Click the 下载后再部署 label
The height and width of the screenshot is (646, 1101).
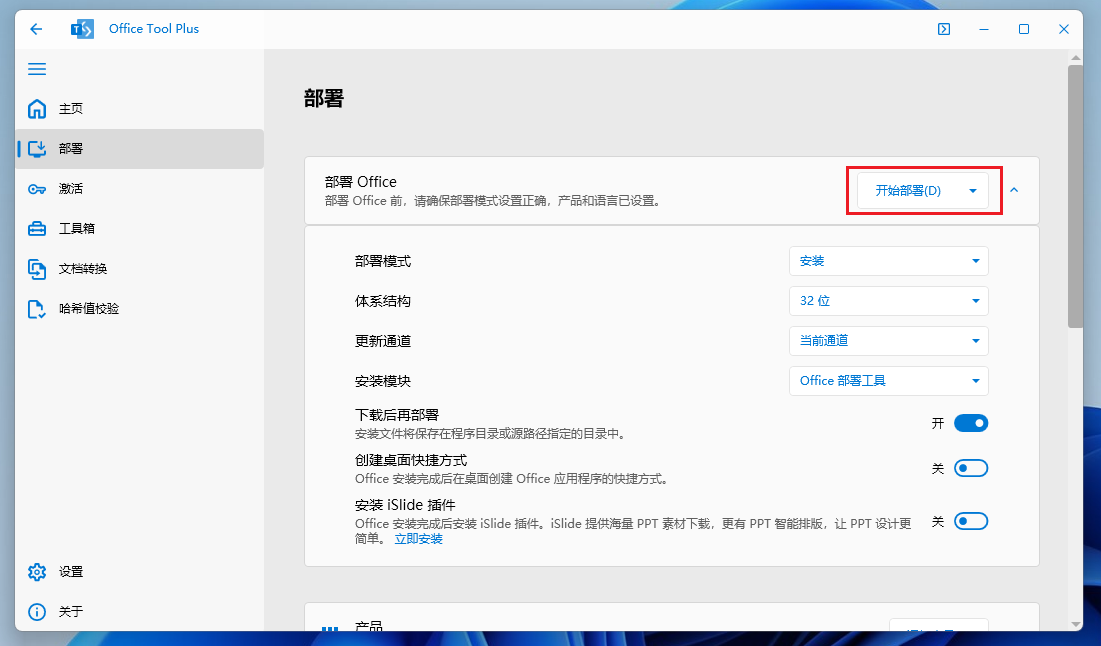point(397,415)
